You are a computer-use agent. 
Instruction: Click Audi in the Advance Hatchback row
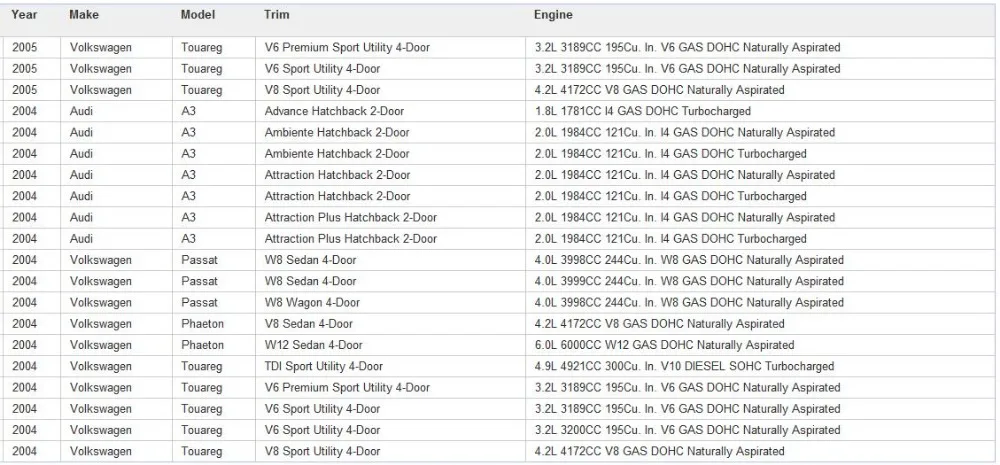81,111
